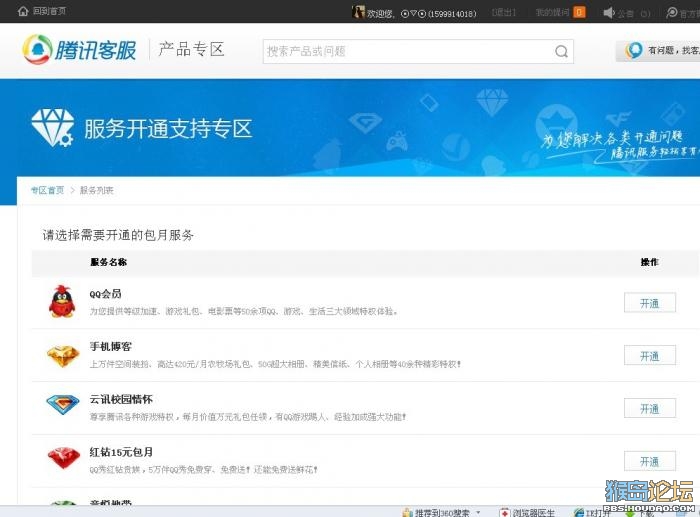This screenshot has width=700, height=517.
Task: Open 我的提问 in top bar
Action: [x=552, y=13]
